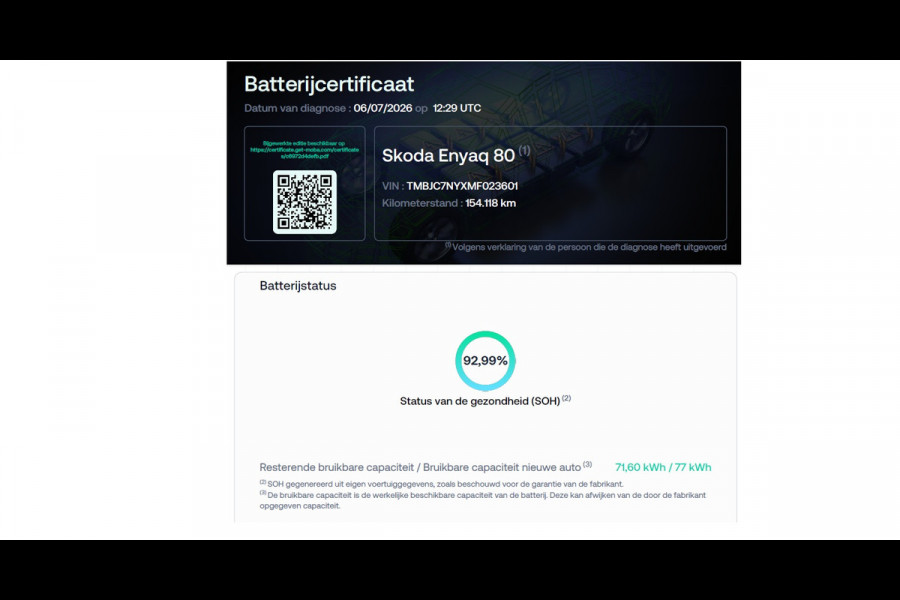Click the Skoda Enyaq 80 title
900x600 pixels.
(x=448, y=156)
